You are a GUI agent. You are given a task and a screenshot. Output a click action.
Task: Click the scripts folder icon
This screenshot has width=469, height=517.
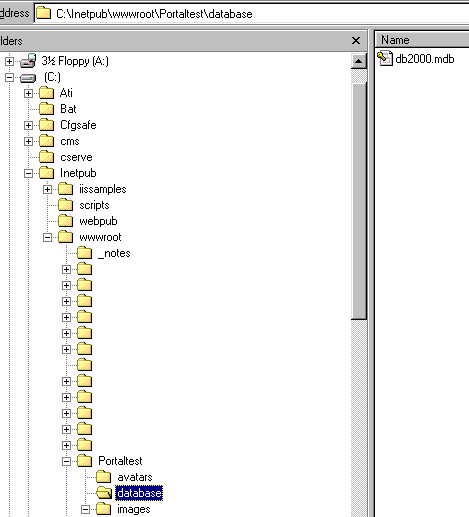[65, 205]
